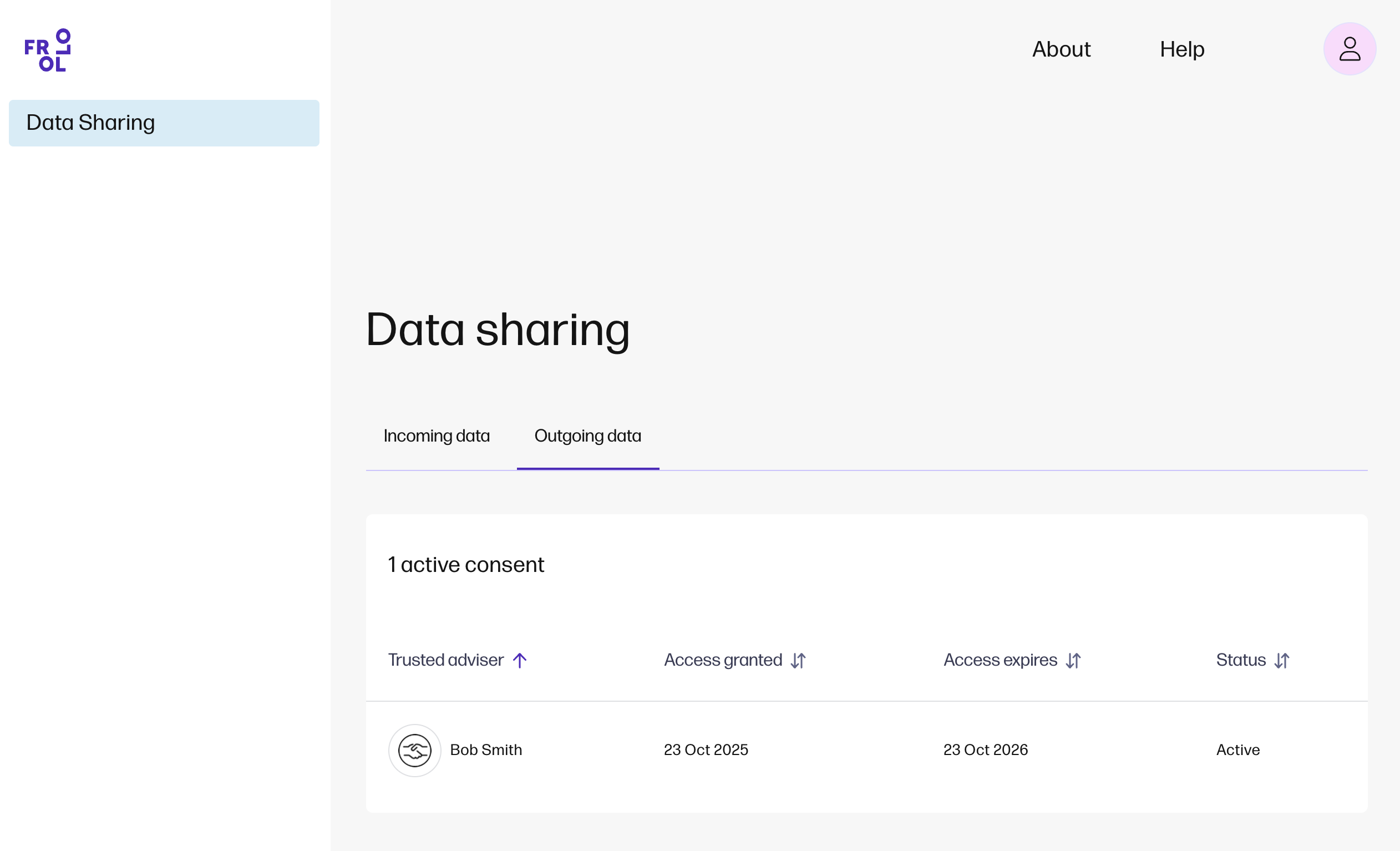Sort by Status column header
1400x851 pixels.
pyautogui.click(x=1240, y=660)
